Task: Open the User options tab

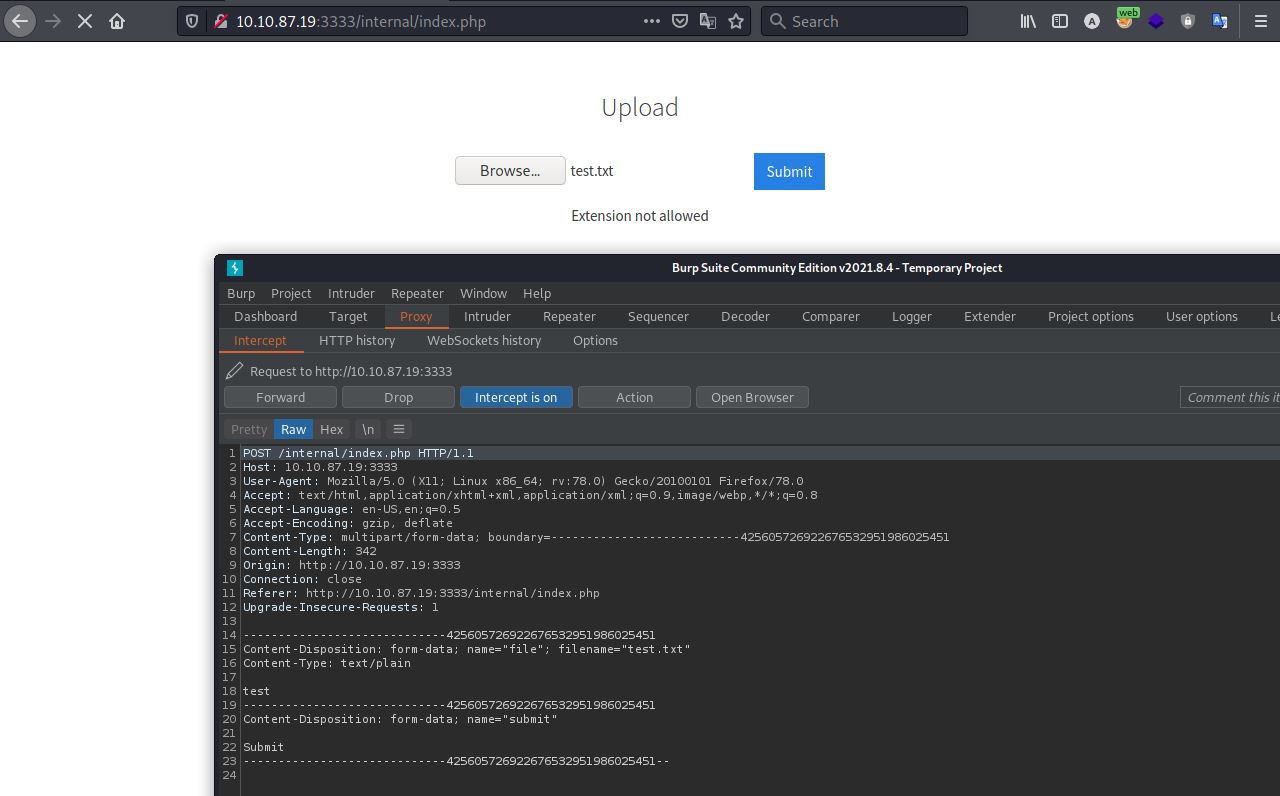Action: pos(1201,316)
